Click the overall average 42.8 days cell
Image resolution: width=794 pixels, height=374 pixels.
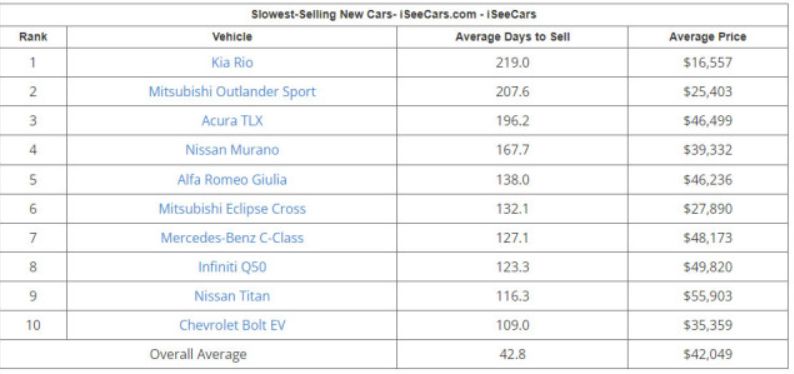[512, 354]
